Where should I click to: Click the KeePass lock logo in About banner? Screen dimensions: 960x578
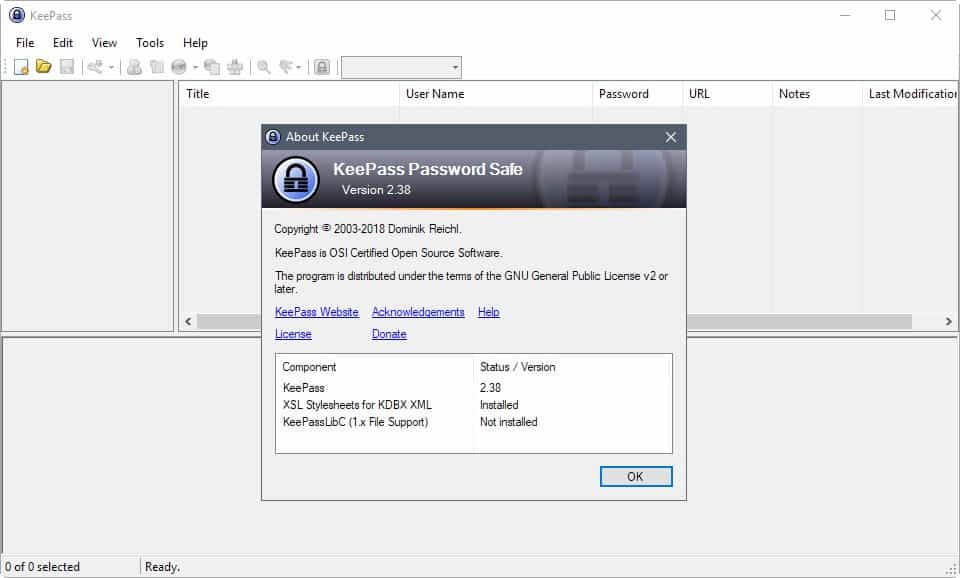296,179
